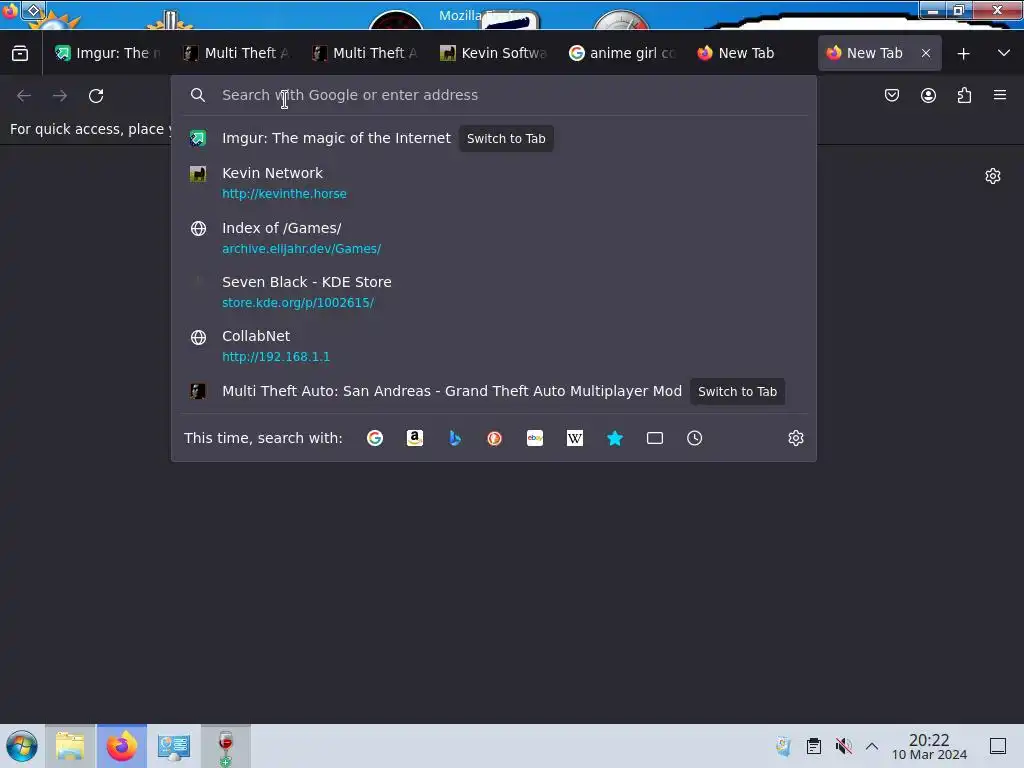This screenshot has width=1024, height=768.
Task: Switch to second Multi Theft Auto tab
Action: coord(366,54)
